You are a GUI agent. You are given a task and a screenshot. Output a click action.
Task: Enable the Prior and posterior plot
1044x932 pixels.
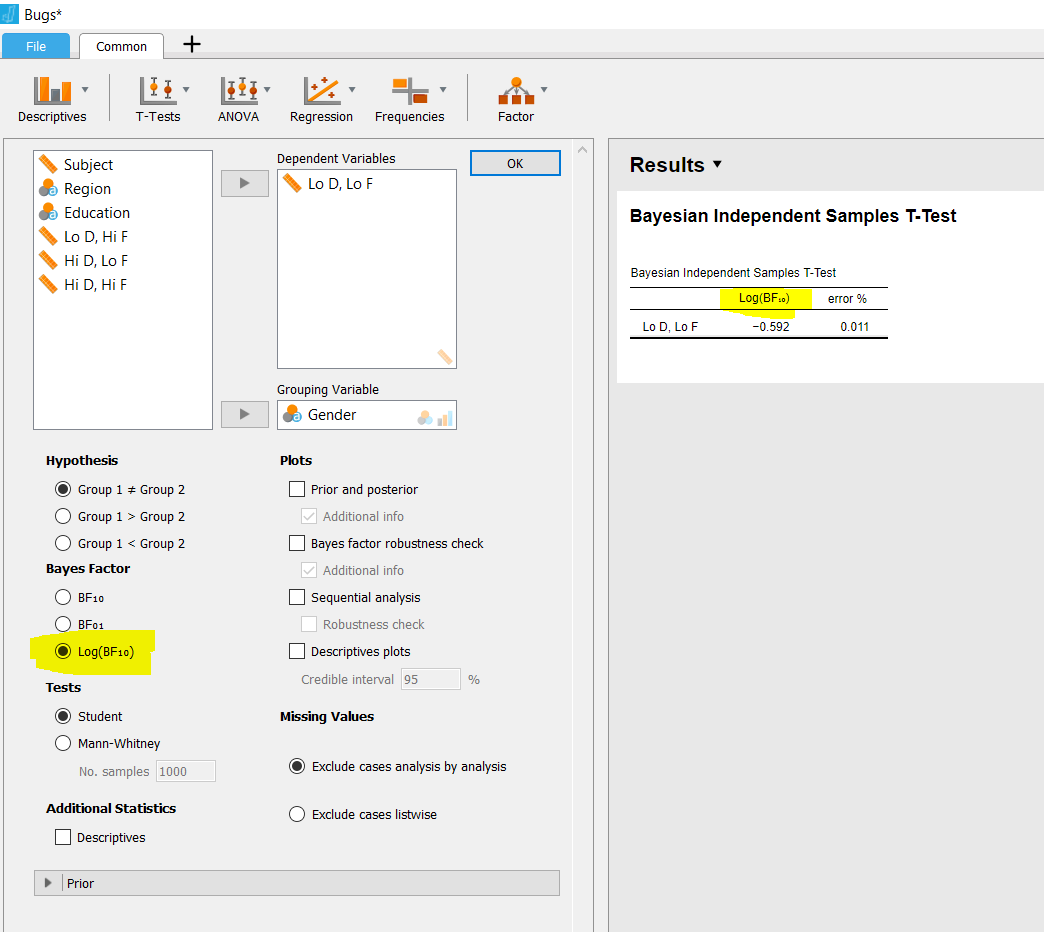(x=296, y=489)
